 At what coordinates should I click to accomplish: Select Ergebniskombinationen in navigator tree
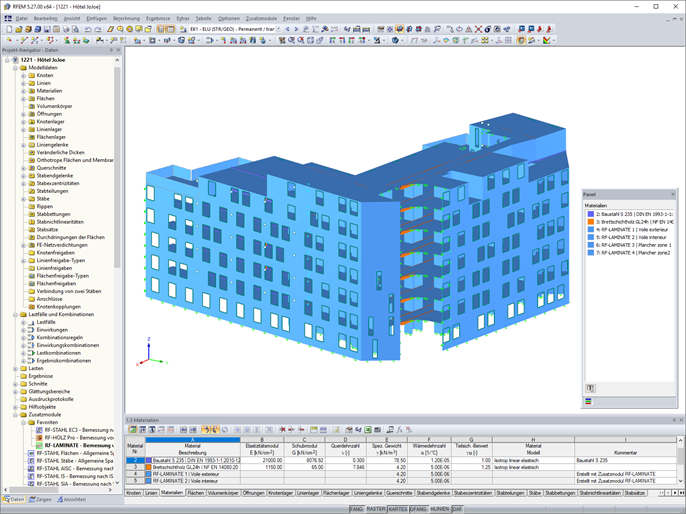(63, 361)
